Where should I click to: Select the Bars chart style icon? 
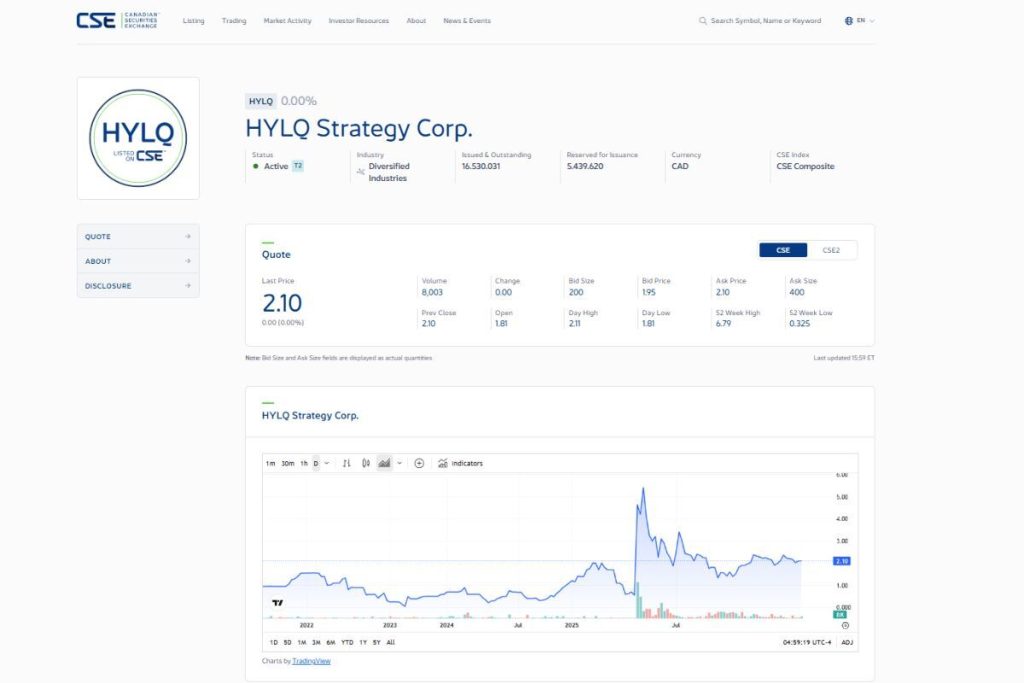(347, 464)
